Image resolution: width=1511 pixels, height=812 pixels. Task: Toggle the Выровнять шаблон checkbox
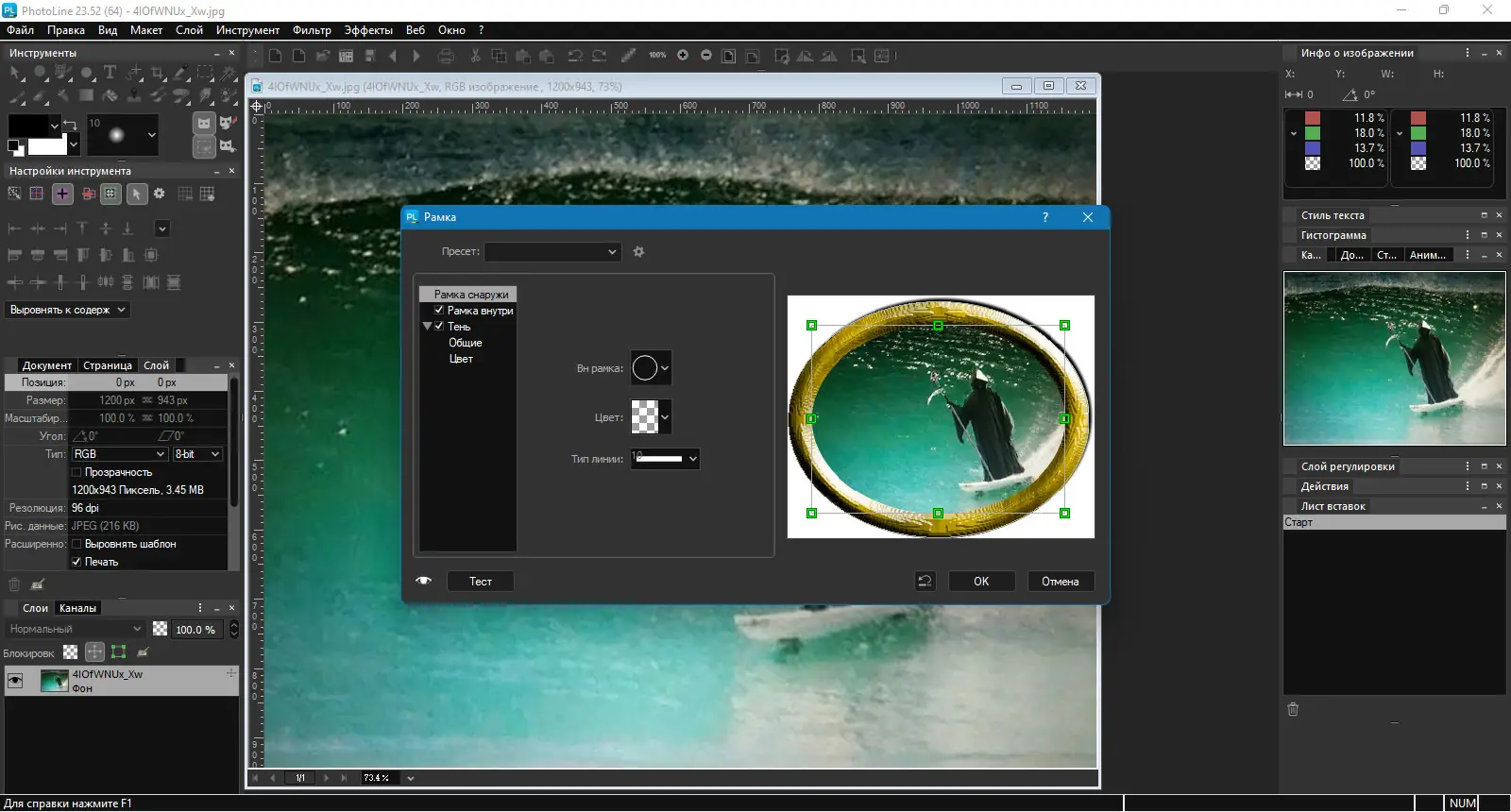tap(77, 544)
